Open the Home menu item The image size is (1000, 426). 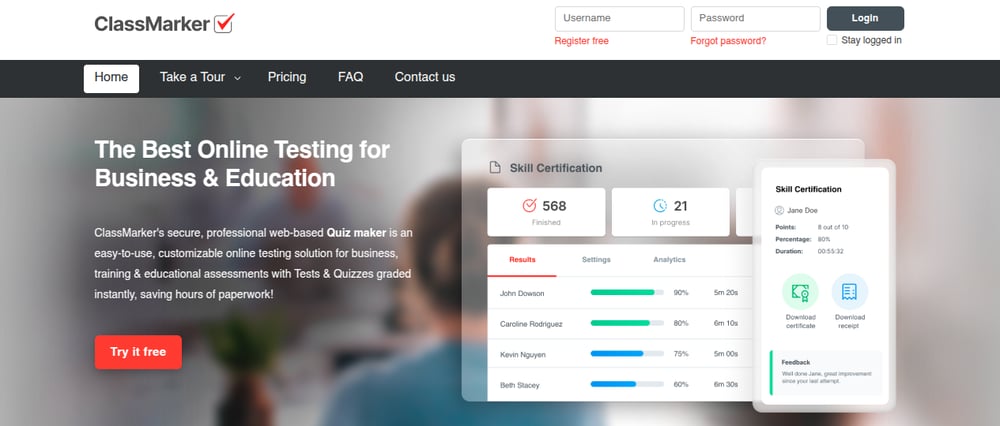pyautogui.click(x=111, y=78)
